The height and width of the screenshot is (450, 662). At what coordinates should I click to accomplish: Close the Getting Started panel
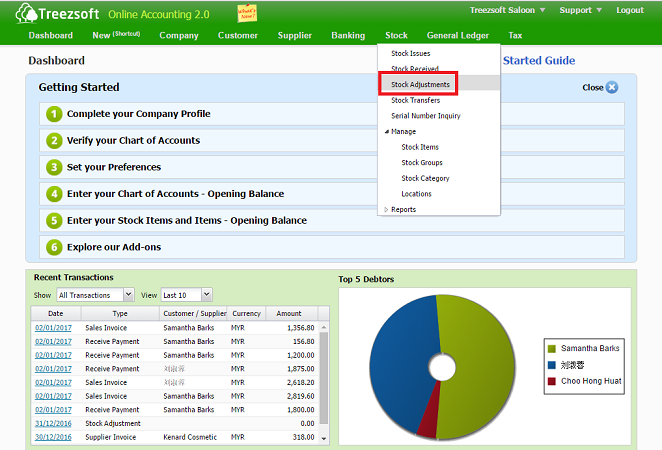[611, 87]
